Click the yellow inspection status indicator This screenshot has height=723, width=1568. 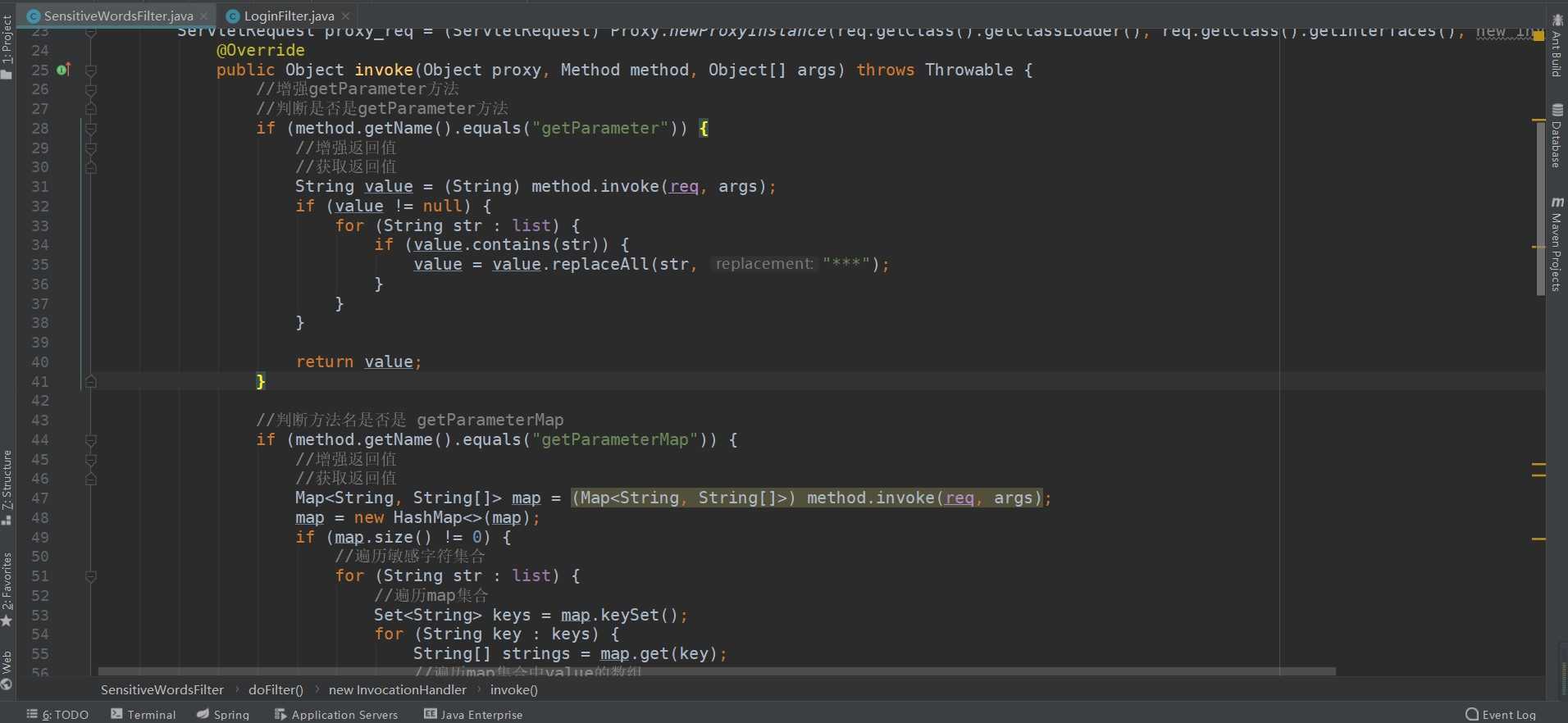[x=1538, y=35]
